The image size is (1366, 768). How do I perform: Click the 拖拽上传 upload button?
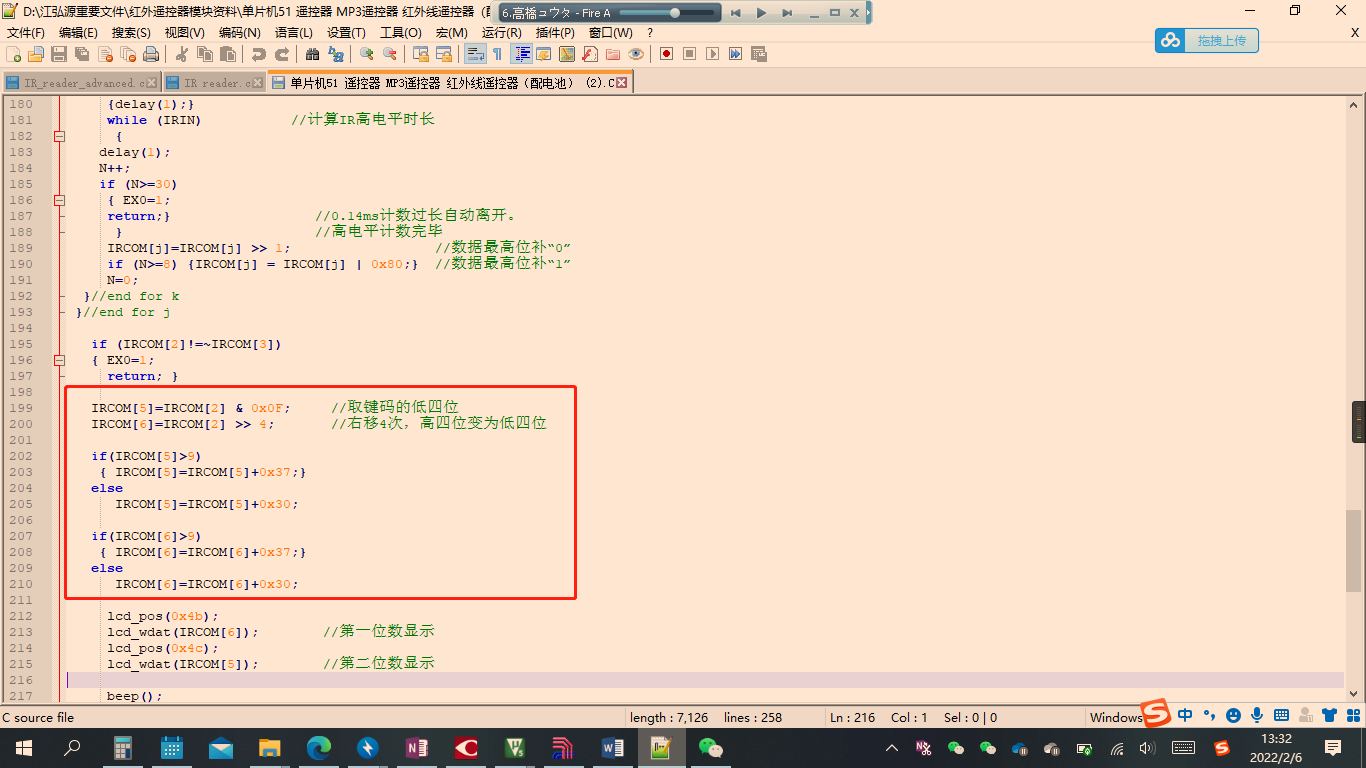tap(1207, 40)
